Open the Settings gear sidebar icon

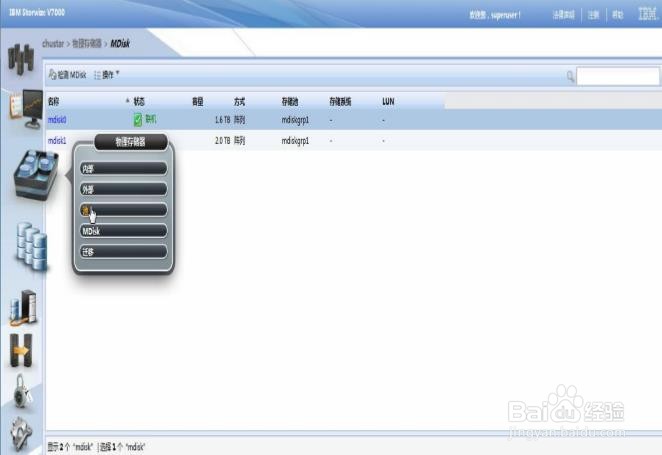coord(21,433)
